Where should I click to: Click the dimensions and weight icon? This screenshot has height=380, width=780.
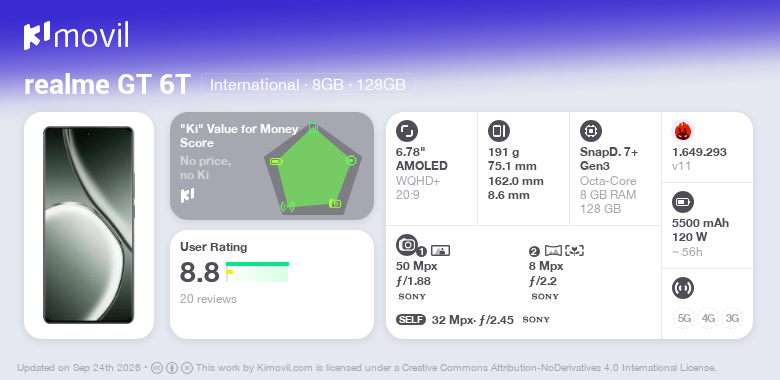[499, 131]
